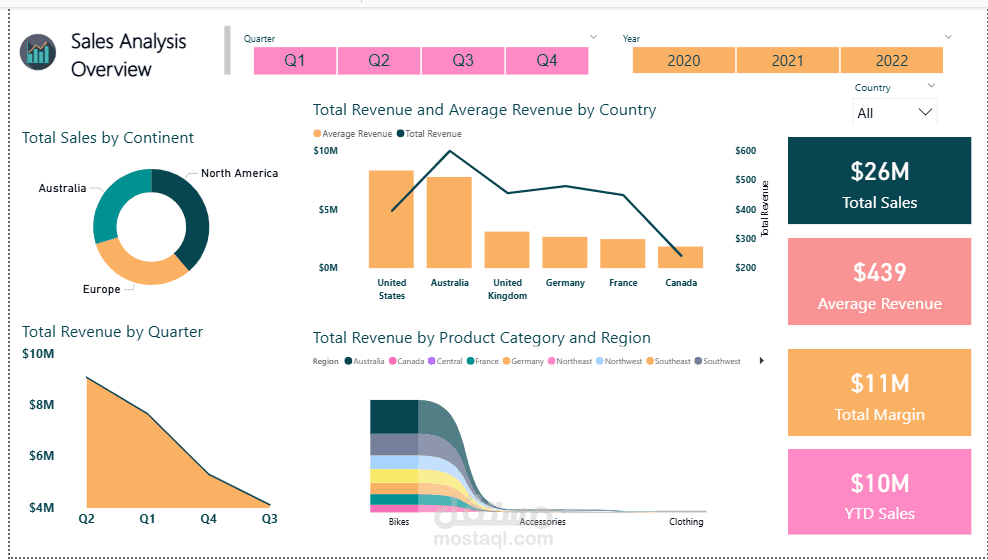The height and width of the screenshot is (560, 988).
Task: Open the Country dropdown
Action: click(x=895, y=113)
